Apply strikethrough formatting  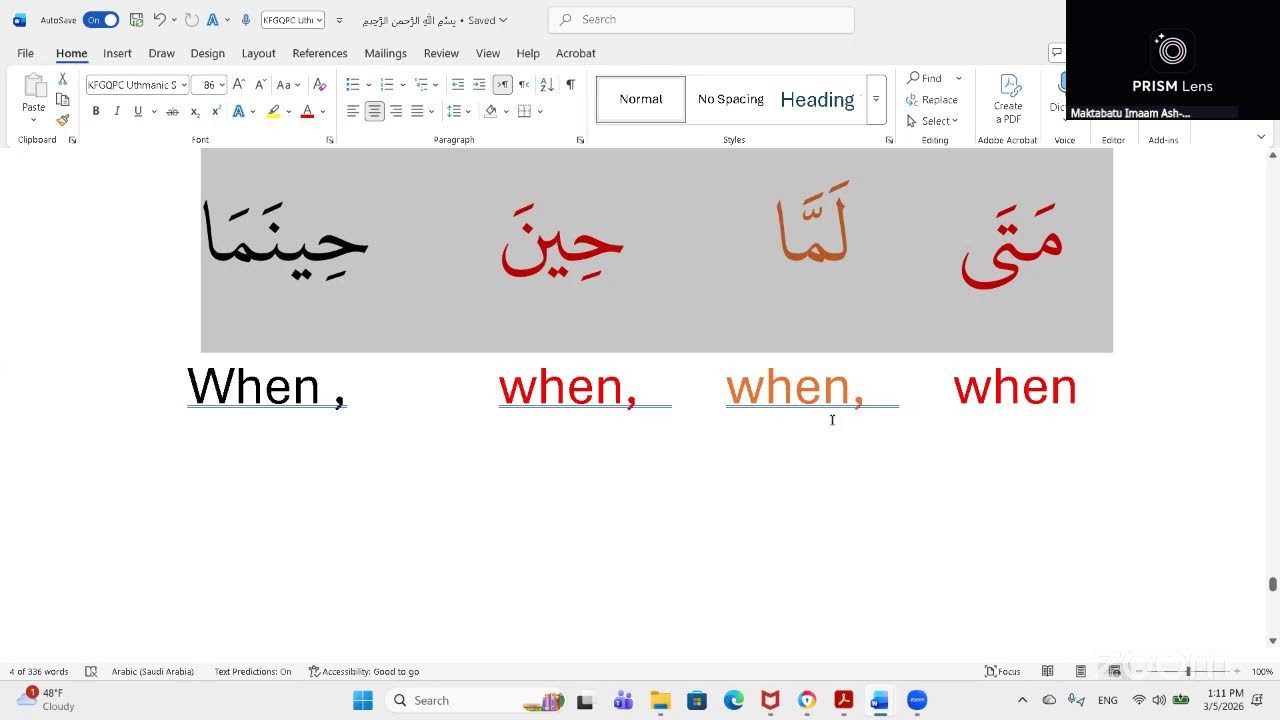172,111
